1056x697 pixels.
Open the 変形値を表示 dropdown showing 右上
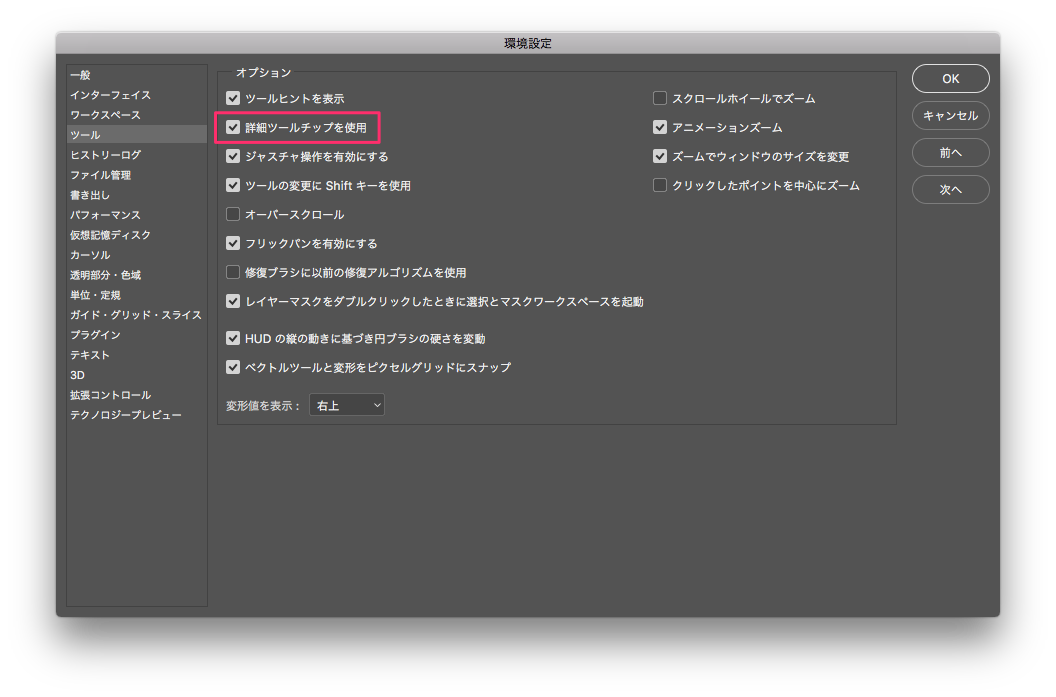coord(347,405)
